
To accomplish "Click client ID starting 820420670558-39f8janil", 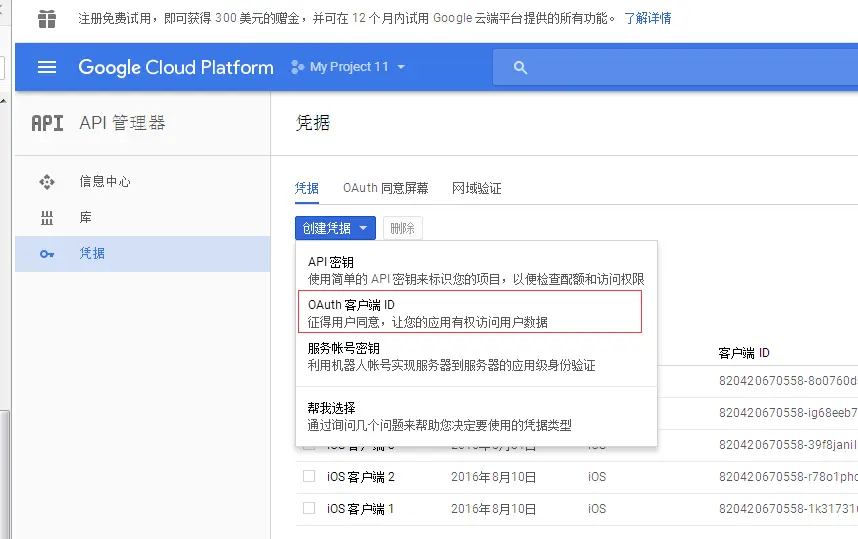I will 788,445.
